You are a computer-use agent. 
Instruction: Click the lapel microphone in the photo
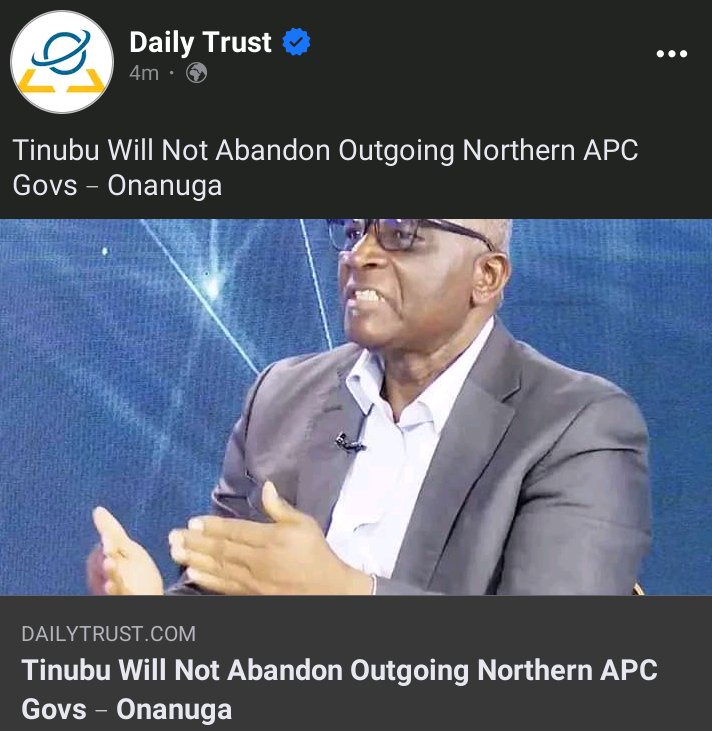(x=349, y=442)
